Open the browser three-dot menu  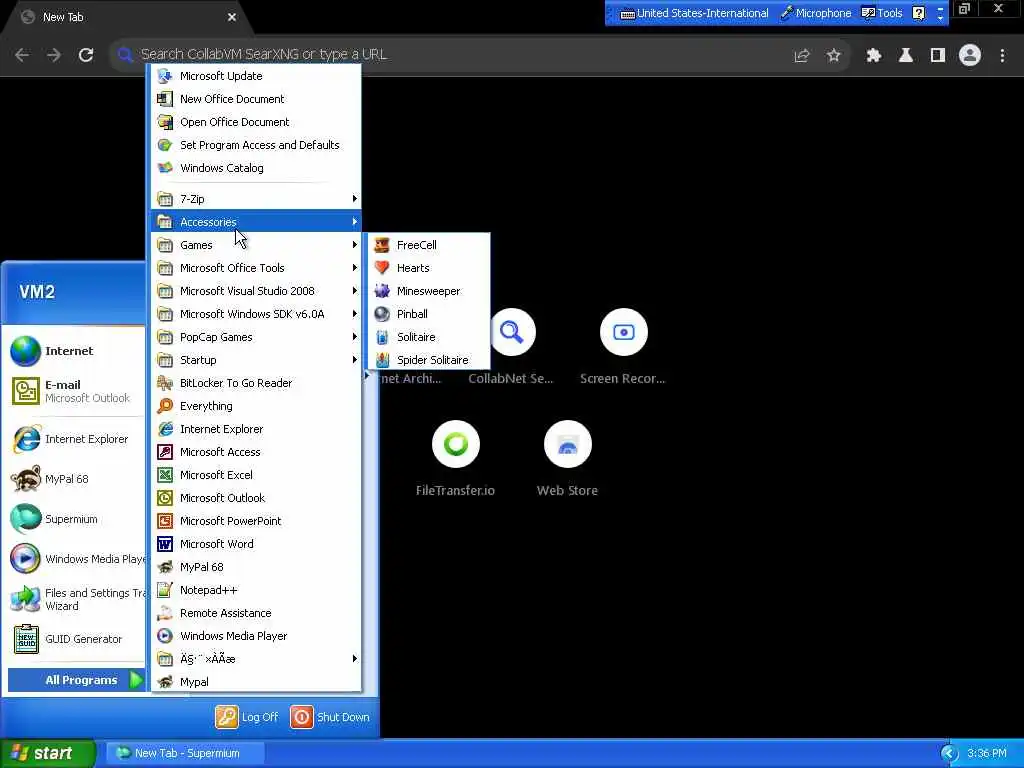(1002, 56)
